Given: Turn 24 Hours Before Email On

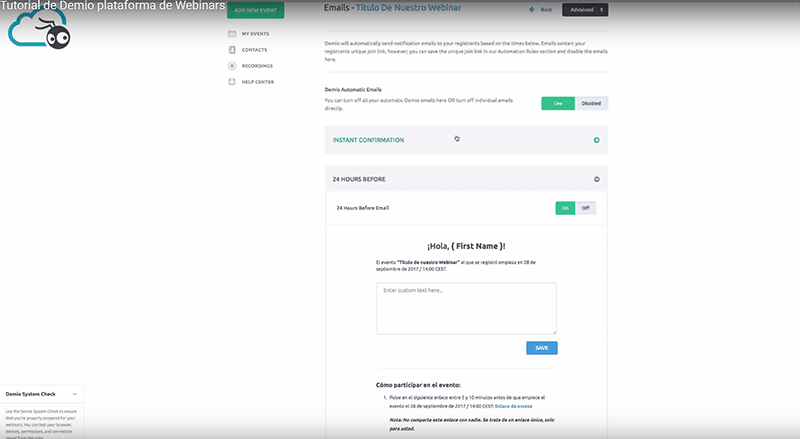Looking at the screenshot, I should coord(565,208).
